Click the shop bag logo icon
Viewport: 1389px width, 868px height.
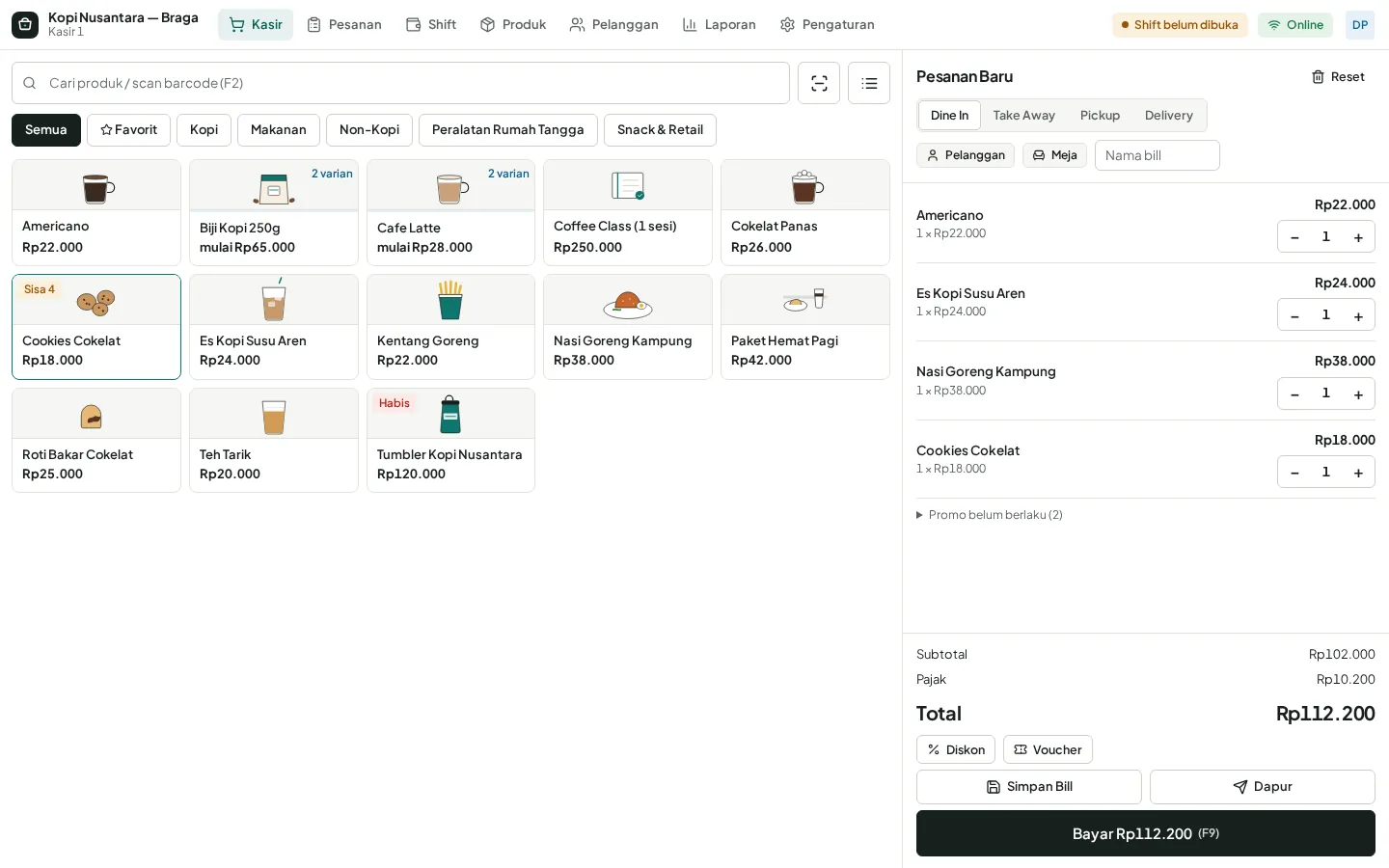point(25,25)
